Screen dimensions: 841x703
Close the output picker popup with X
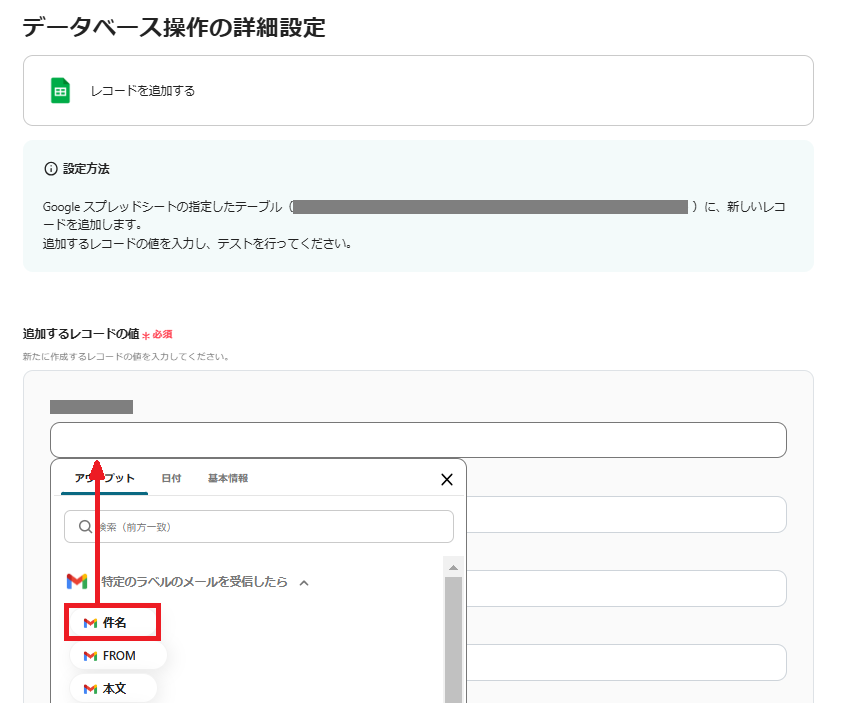[x=447, y=480]
